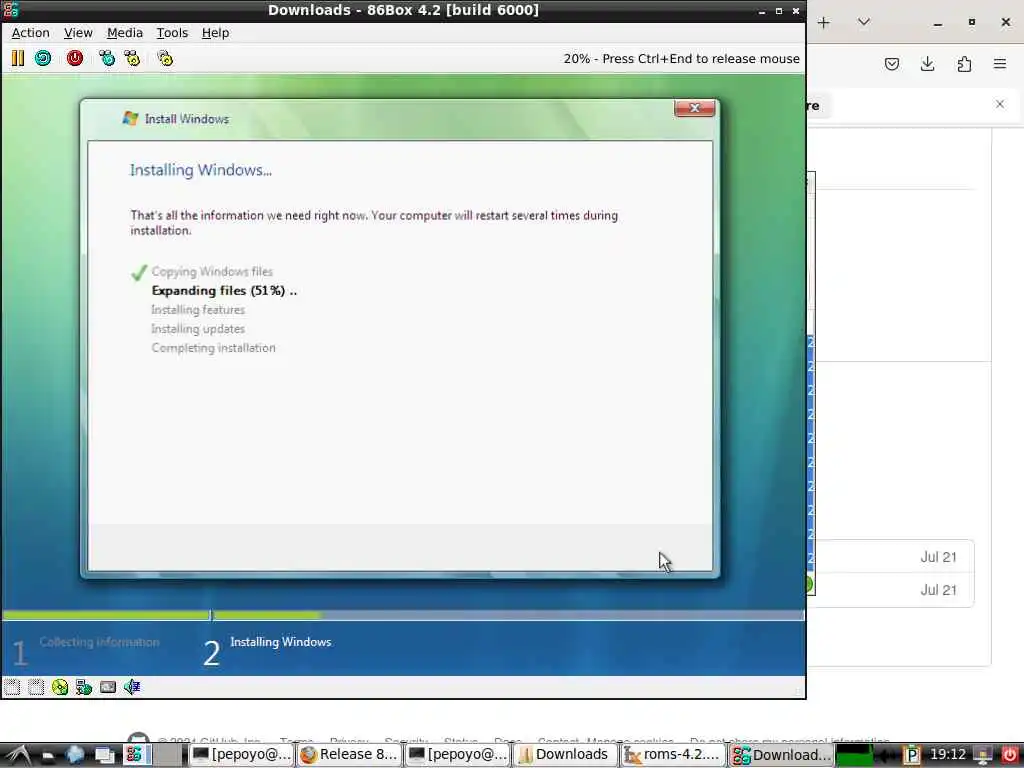Send Ctrl+Alt+Esc via the middle yellow gear icon
The image size is (1024, 768).
click(133, 59)
